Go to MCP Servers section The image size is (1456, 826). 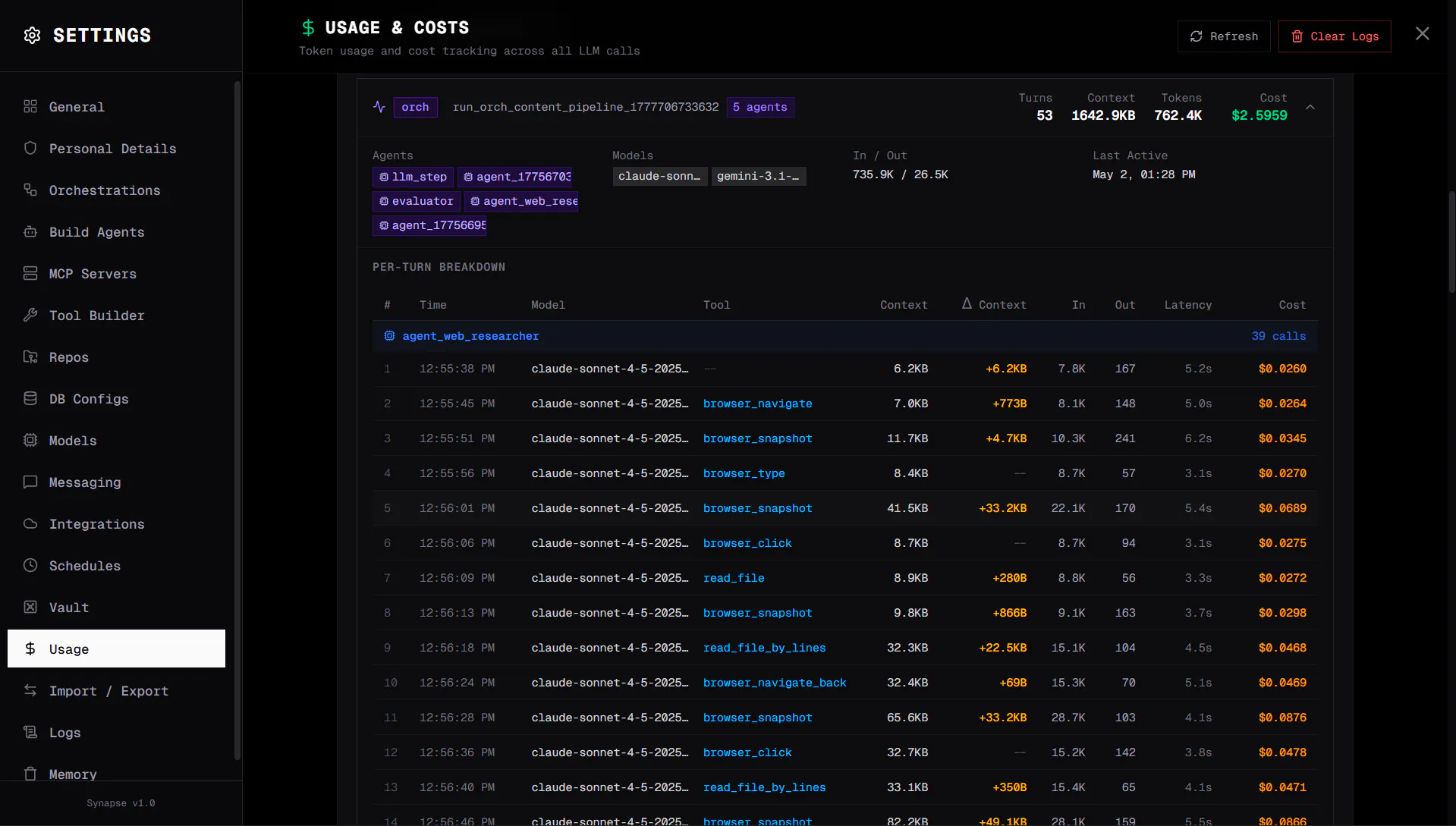pyautogui.click(x=116, y=274)
